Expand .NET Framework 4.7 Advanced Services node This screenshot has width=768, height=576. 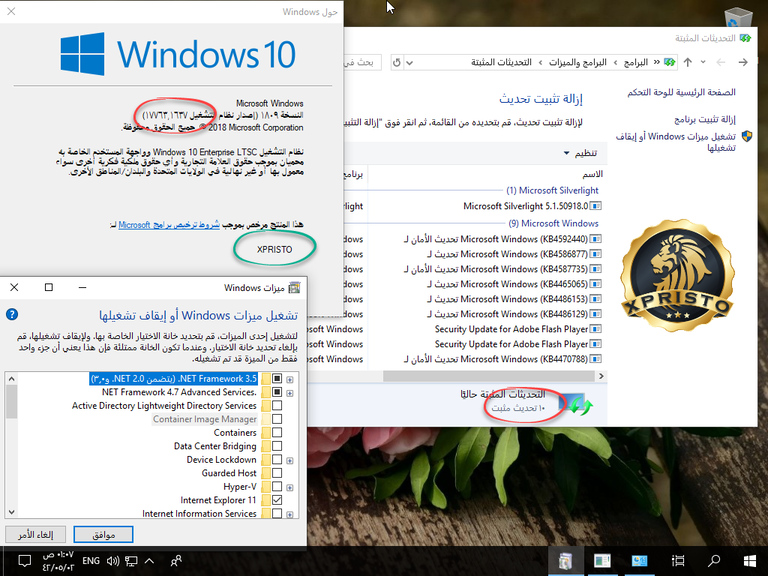pyautogui.click(x=290, y=393)
